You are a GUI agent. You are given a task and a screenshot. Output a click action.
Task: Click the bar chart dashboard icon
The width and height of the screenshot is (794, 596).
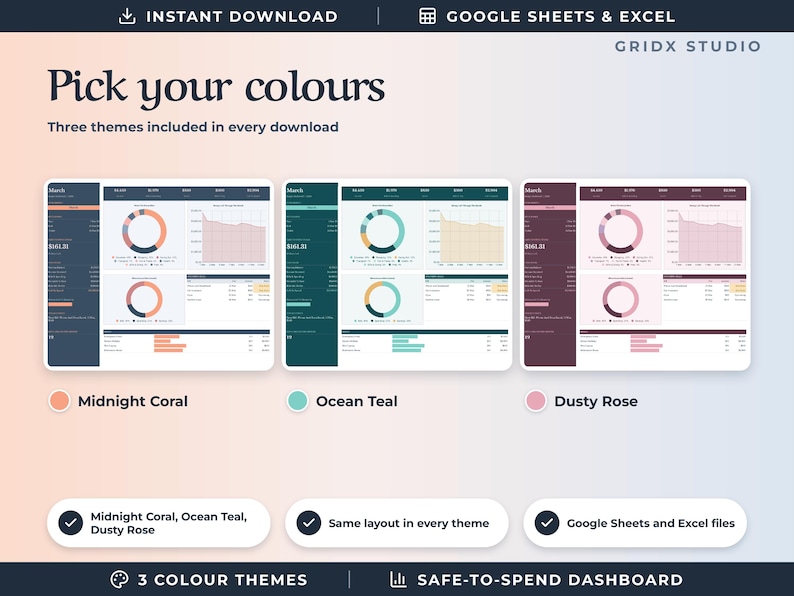[398, 579]
